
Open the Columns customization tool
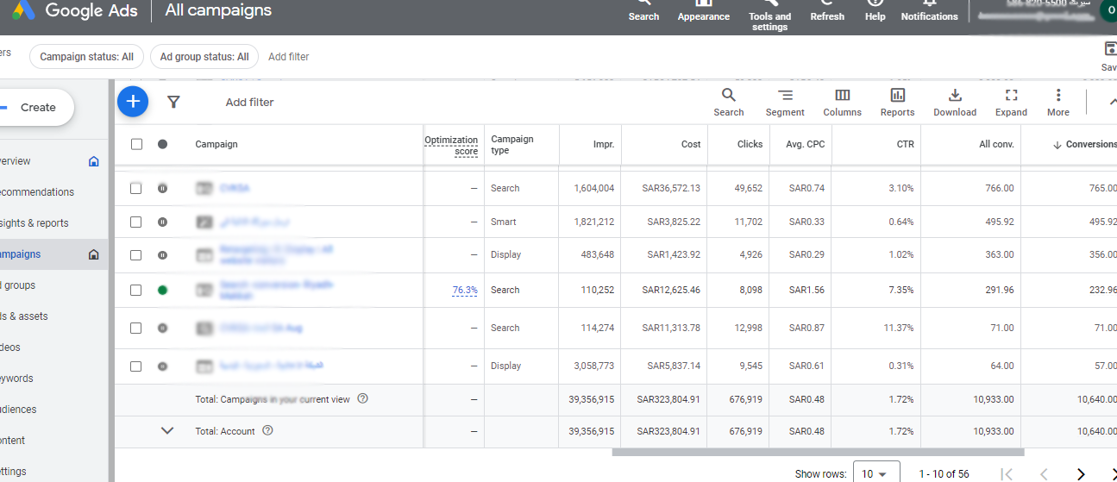pyautogui.click(x=842, y=101)
